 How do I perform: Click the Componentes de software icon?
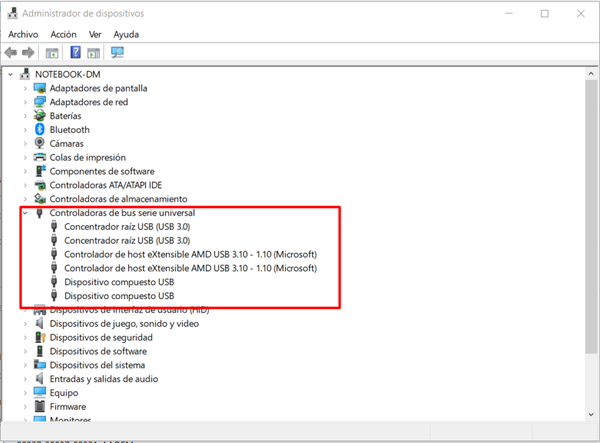40,171
